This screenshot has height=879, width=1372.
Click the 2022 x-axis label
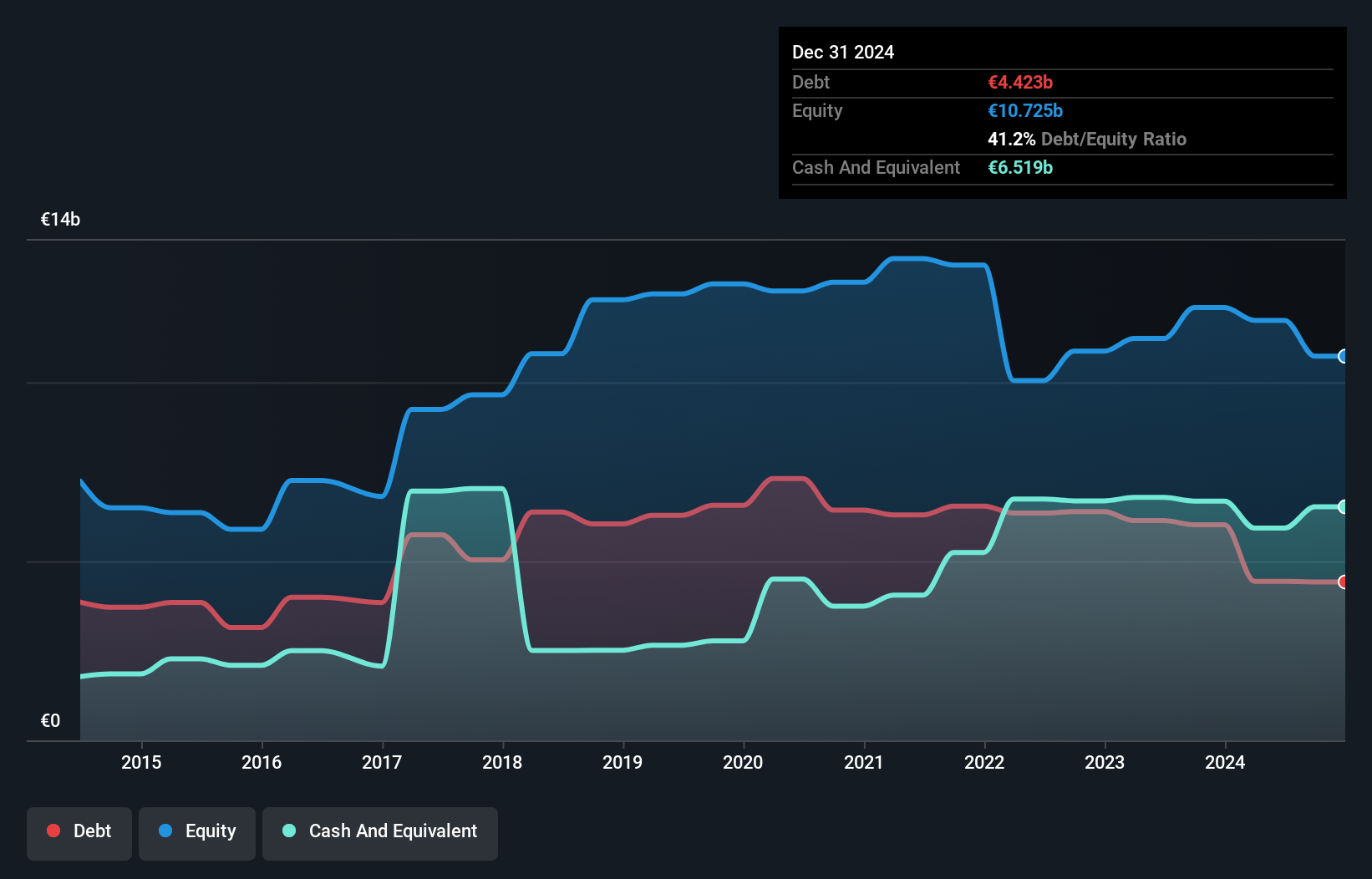984,762
